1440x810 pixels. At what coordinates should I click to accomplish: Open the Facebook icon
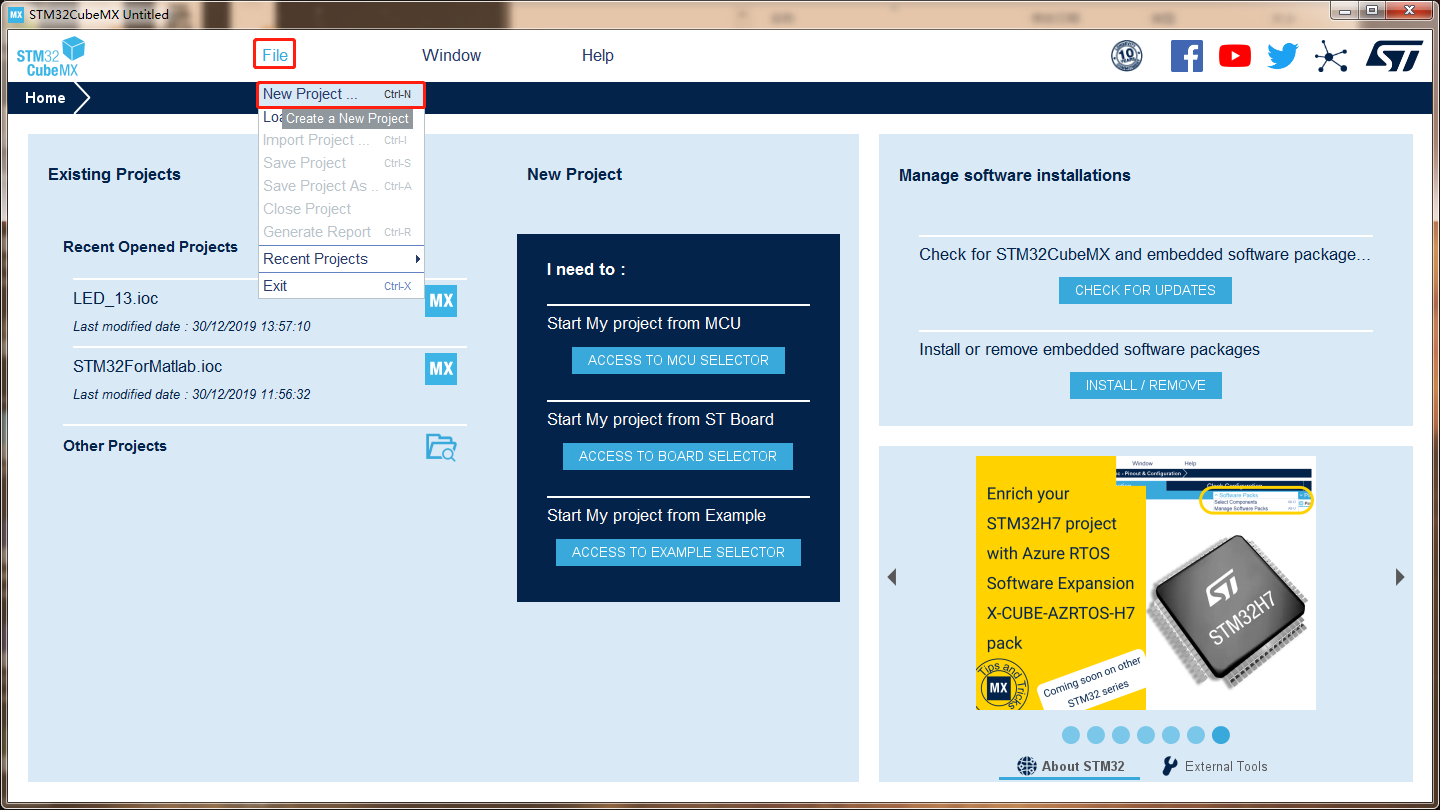(x=1187, y=56)
